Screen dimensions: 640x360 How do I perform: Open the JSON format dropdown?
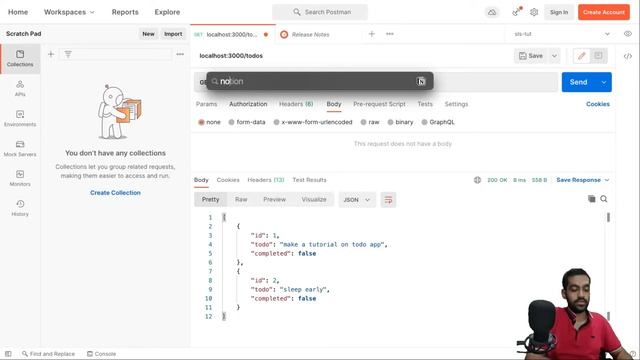[x=357, y=200]
